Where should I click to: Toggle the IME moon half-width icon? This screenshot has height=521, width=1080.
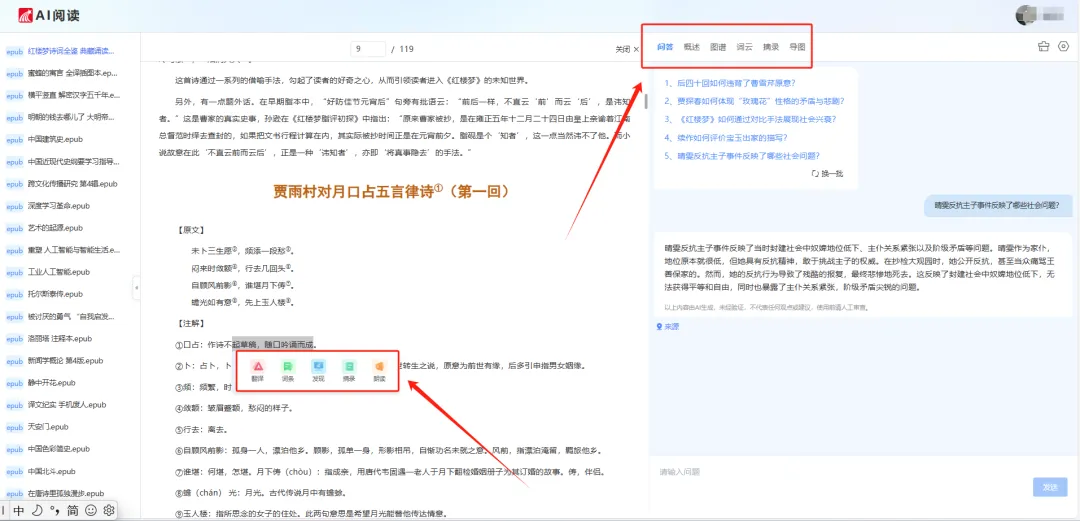point(37,511)
